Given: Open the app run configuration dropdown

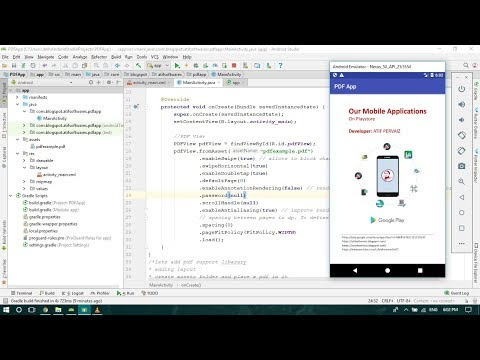Looking at the screenshot, I should (x=158, y=66).
